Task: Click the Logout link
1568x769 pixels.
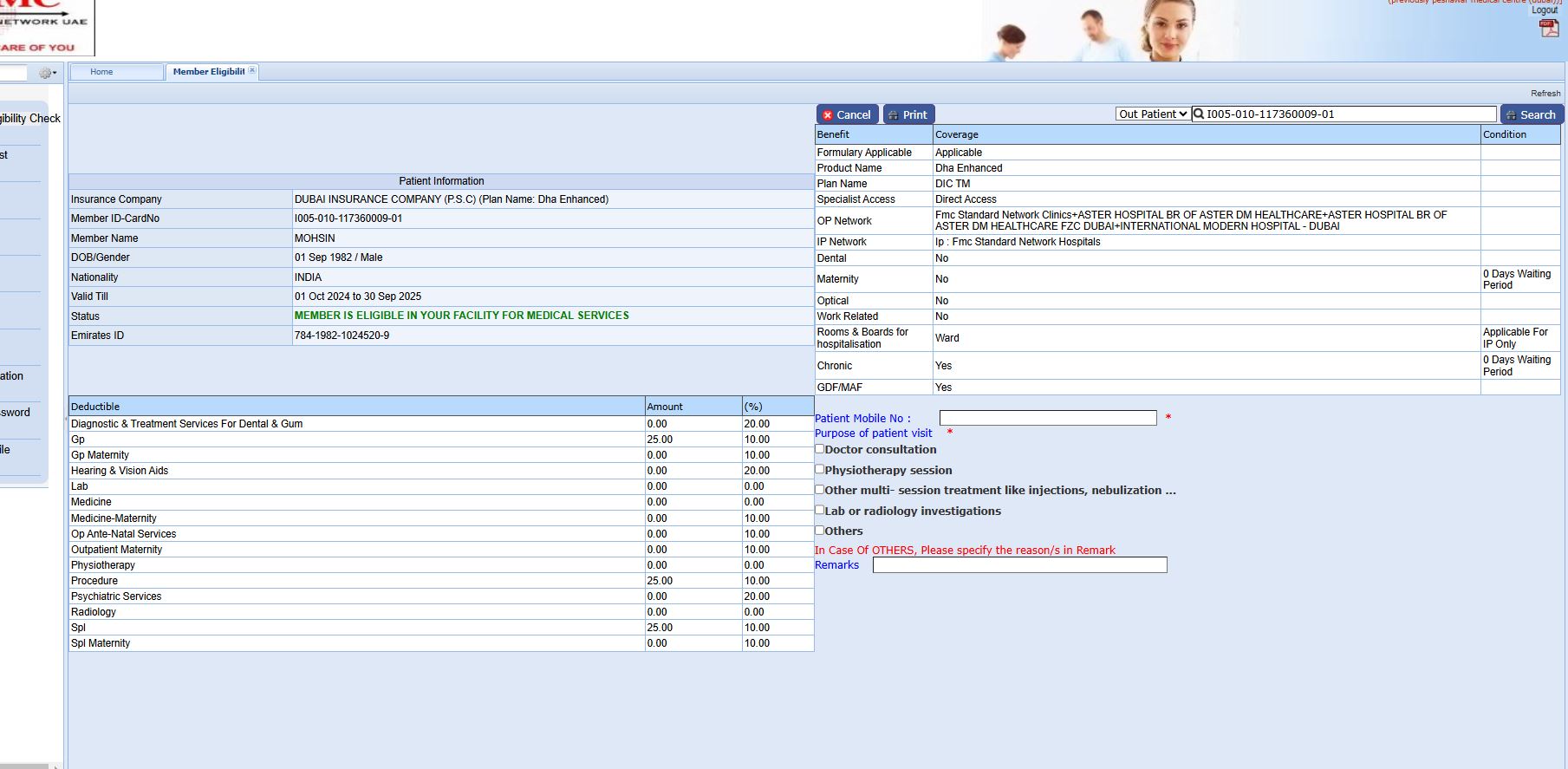Action: tap(1544, 10)
